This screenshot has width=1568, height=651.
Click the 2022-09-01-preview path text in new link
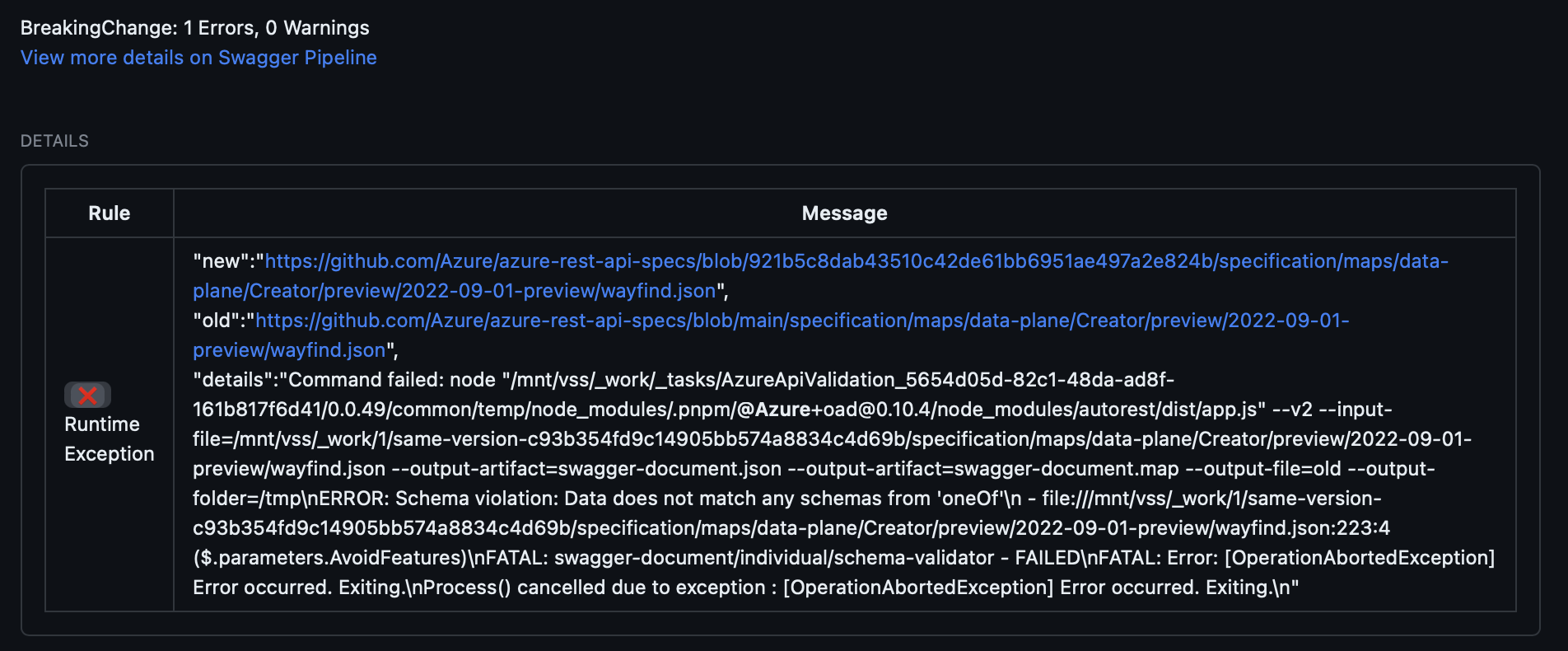494,291
